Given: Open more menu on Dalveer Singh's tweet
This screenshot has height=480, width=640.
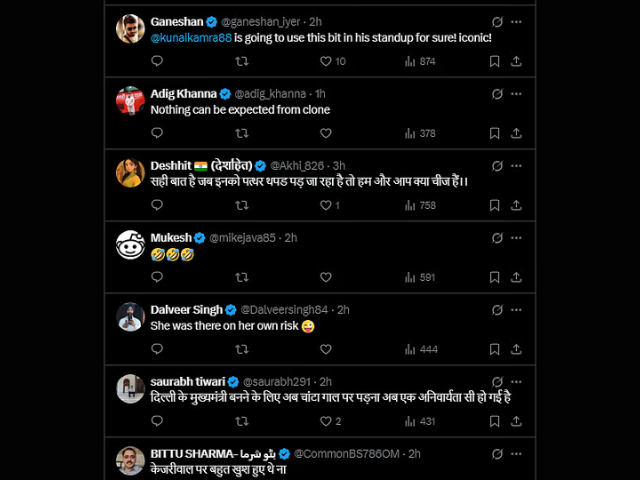Looking at the screenshot, I should [516, 309].
